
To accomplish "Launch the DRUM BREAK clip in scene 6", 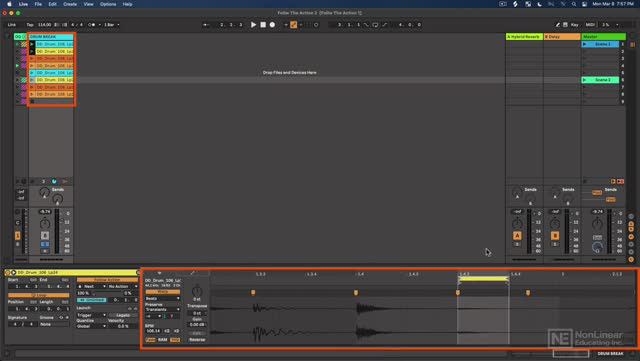I will [x=32, y=80].
